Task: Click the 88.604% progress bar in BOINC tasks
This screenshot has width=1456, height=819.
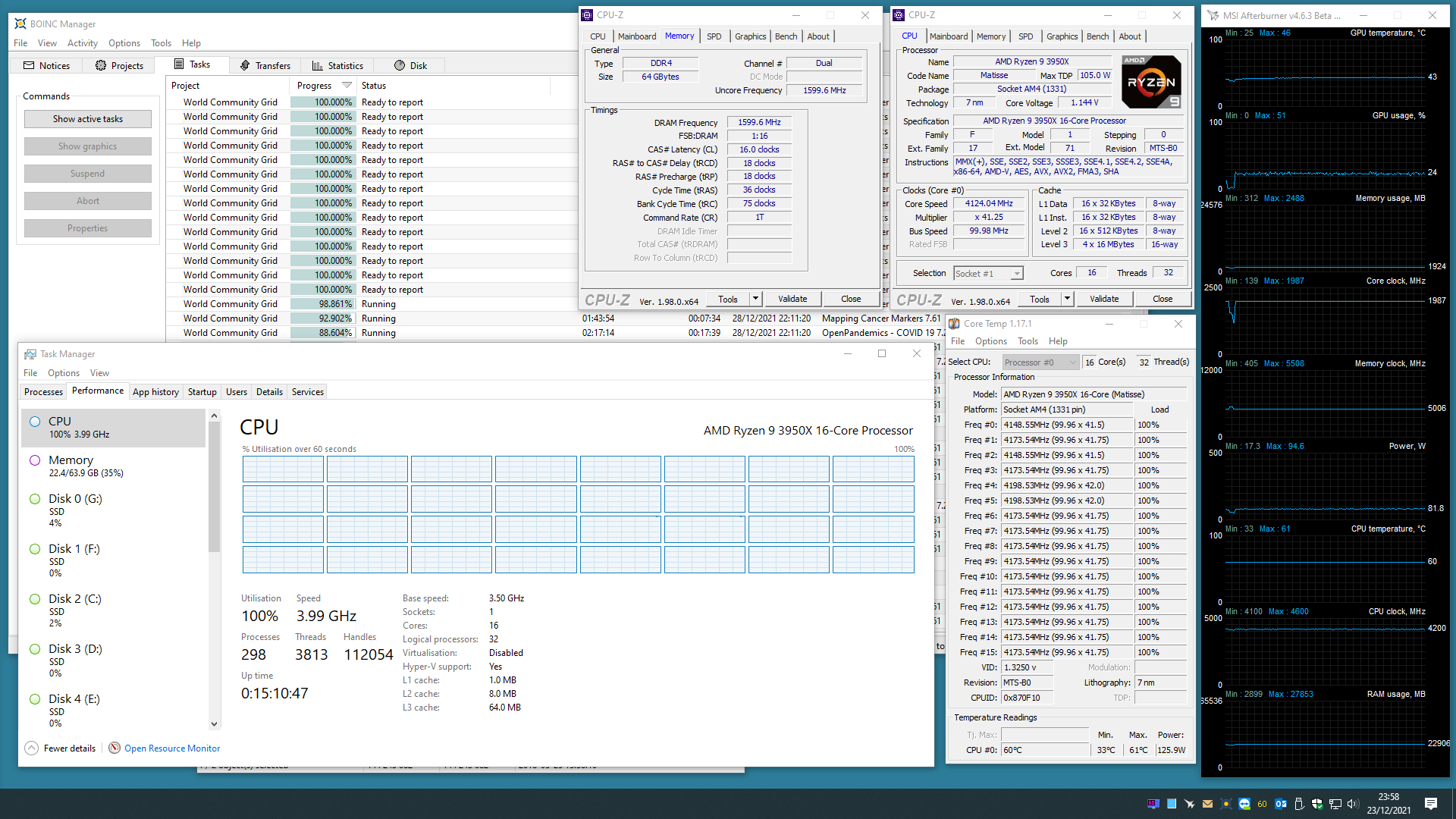Action: pyautogui.click(x=323, y=333)
